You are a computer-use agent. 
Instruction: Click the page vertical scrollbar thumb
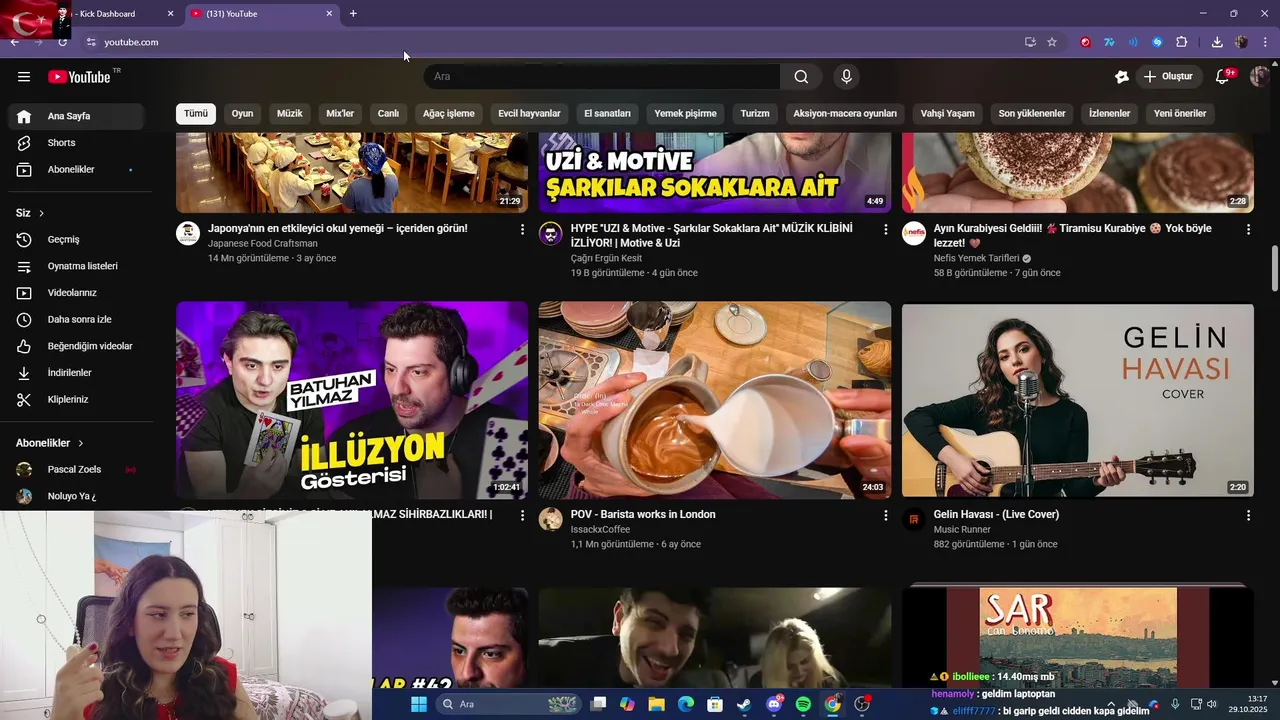[1274, 269]
